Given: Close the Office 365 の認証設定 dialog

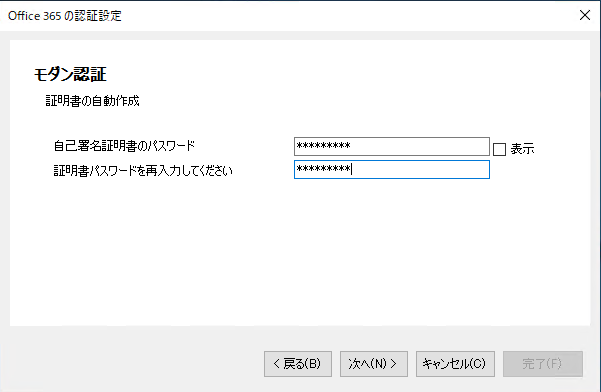Looking at the screenshot, I should point(585,15).
